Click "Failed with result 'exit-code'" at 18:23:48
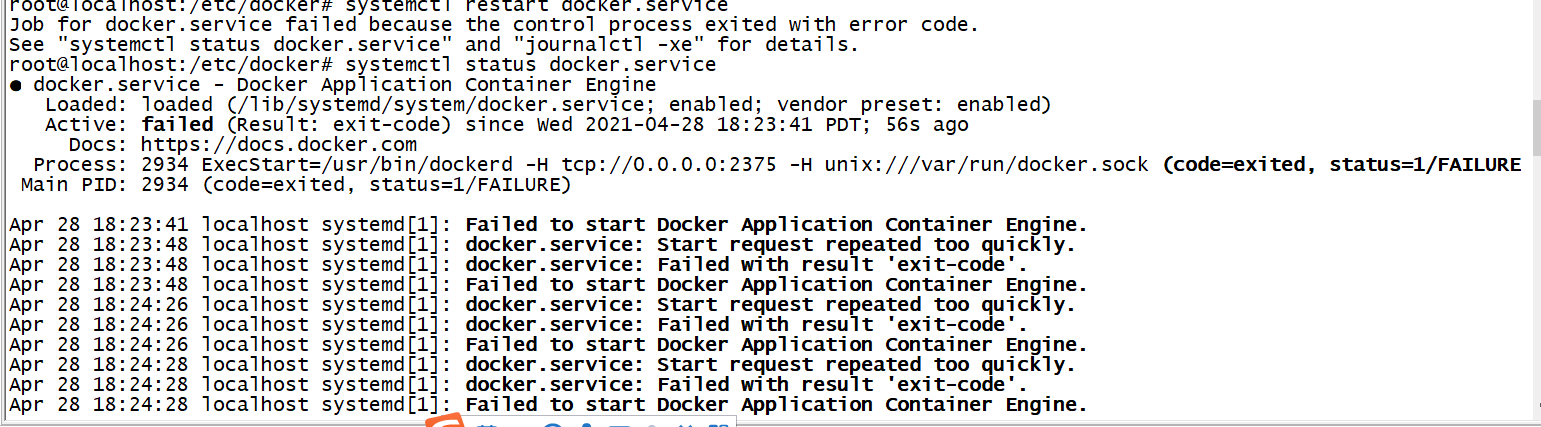 [x=842, y=265]
